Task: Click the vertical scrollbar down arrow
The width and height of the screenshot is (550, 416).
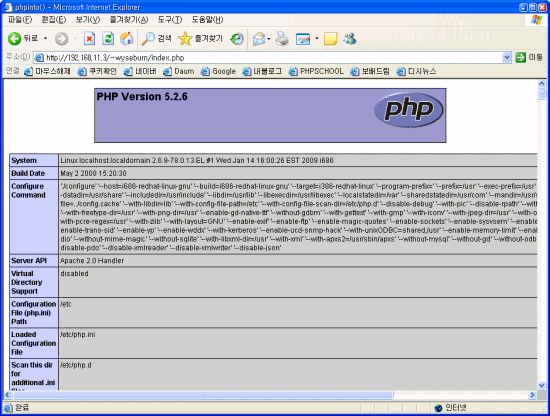Action: 542,385
